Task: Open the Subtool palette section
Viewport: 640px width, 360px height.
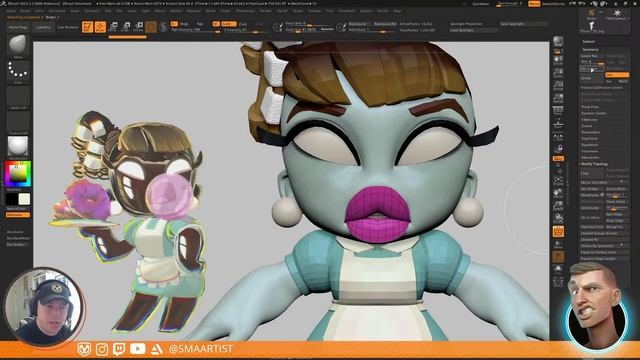Action: click(588, 42)
